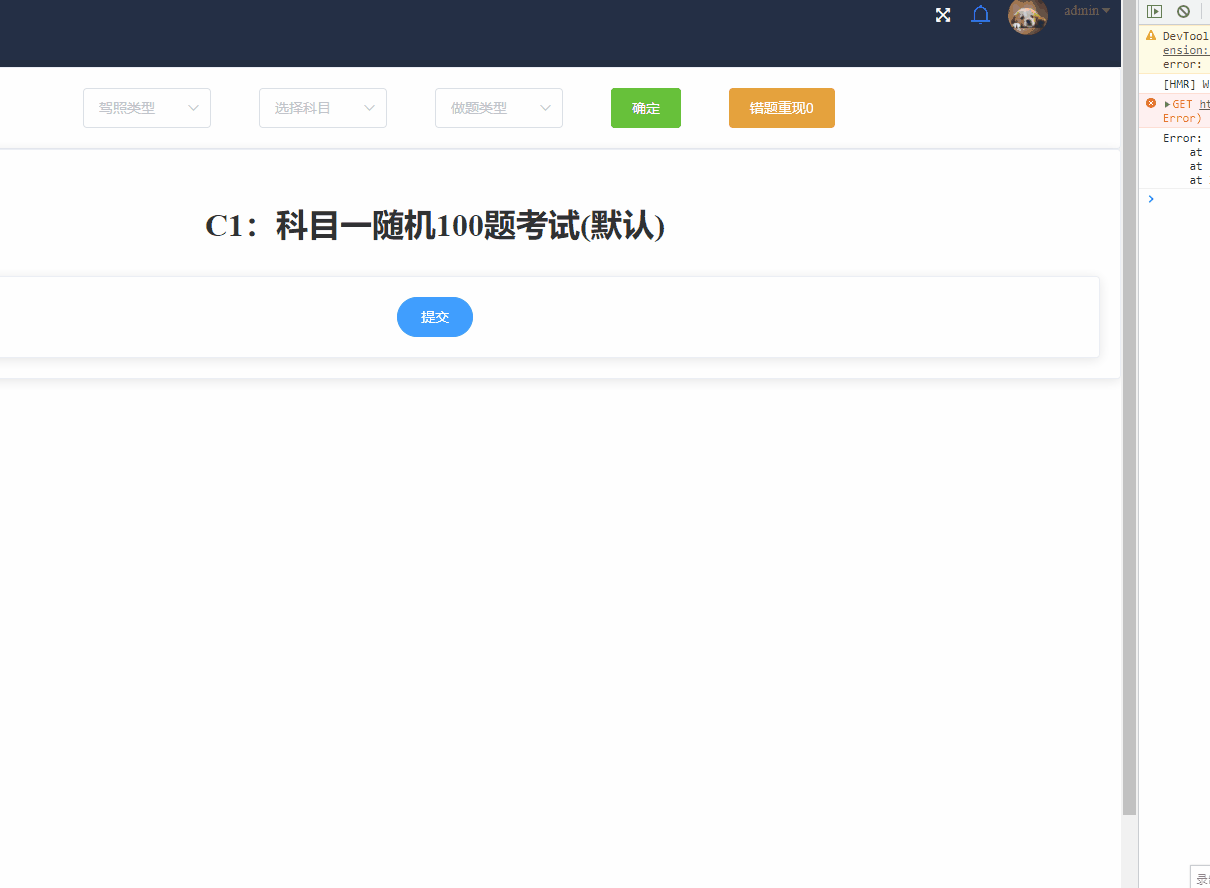Screen dimensions: 1210x888
Task: Click the DevTools side panel toggle icon
Action: 1155,11
